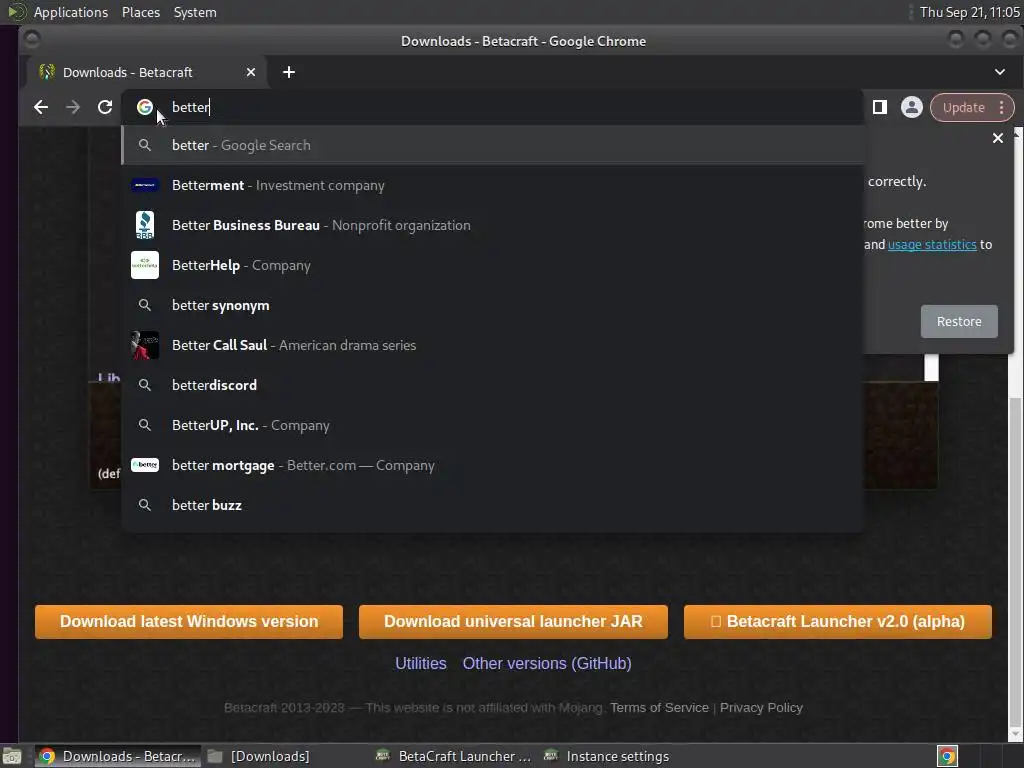Select the BetterHelp - Company suggestion

(x=493, y=265)
